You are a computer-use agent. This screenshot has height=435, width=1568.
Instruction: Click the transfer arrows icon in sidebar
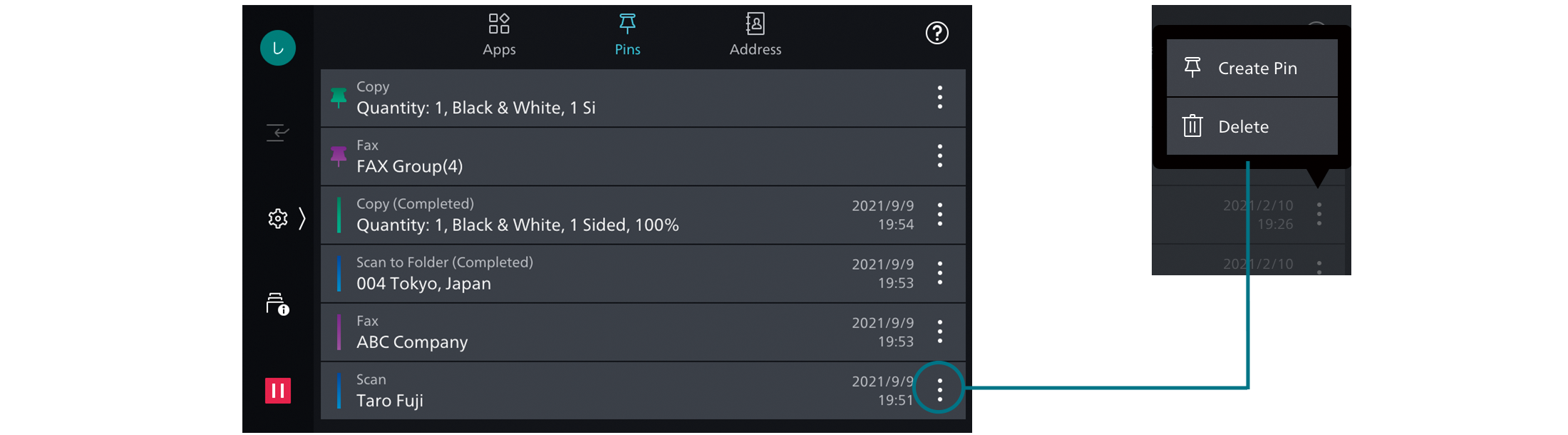pos(278,133)
